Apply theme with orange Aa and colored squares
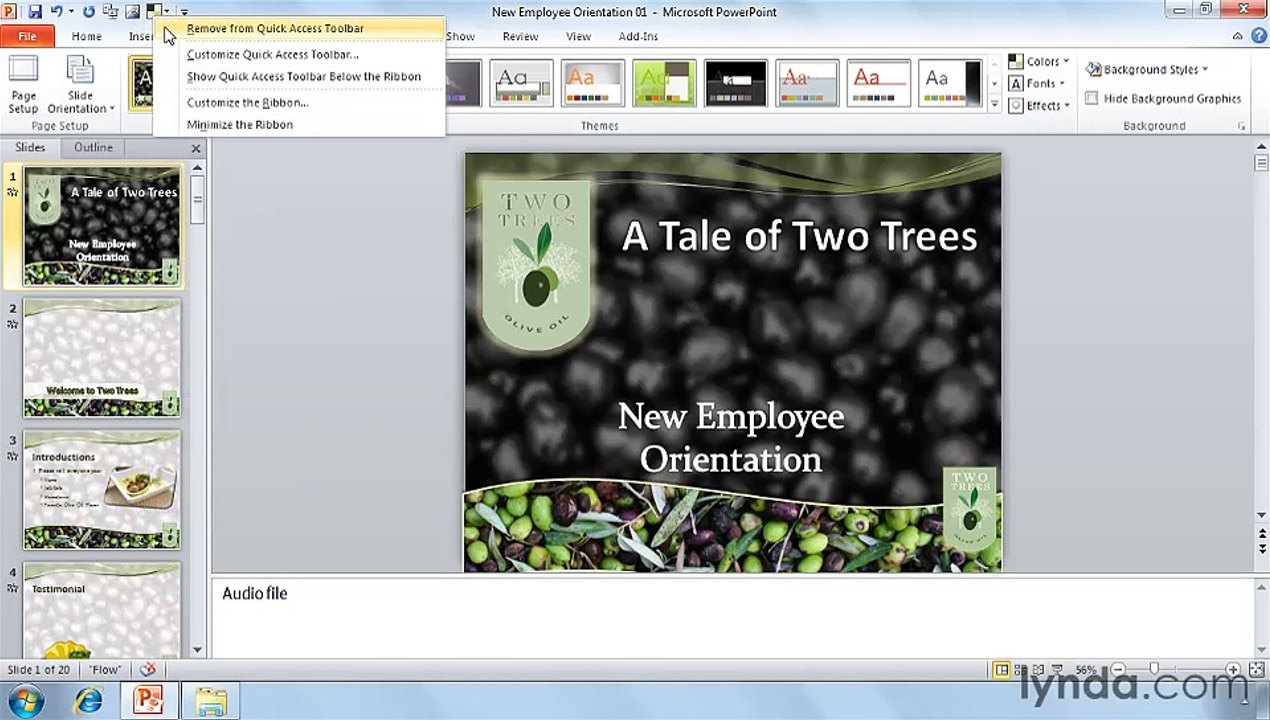The width and height of the screenshot is (1270, 720). pyautogui.click(x=593, y=84)
